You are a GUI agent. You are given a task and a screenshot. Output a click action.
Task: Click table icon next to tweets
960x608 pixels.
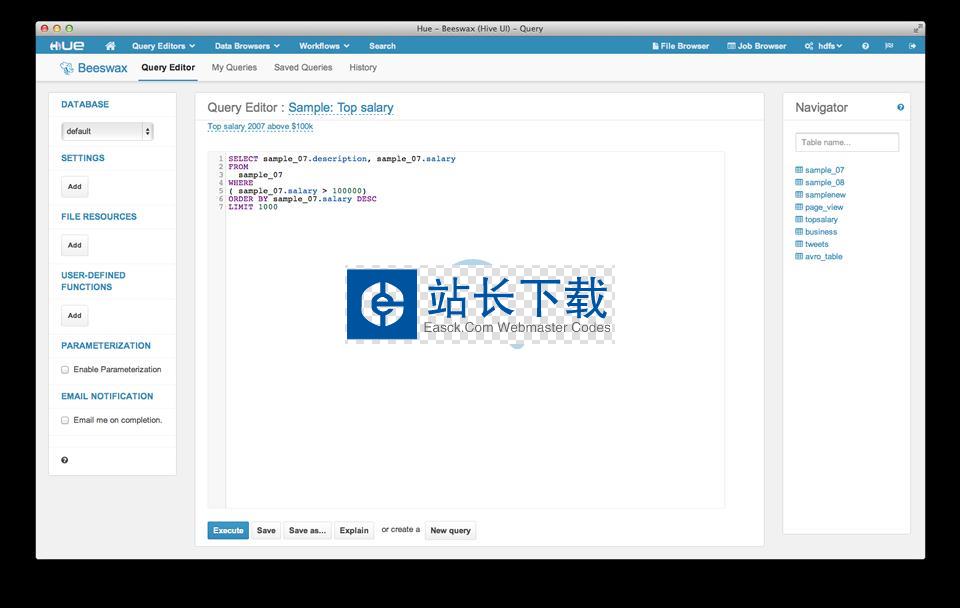click(x=799, y=244)
